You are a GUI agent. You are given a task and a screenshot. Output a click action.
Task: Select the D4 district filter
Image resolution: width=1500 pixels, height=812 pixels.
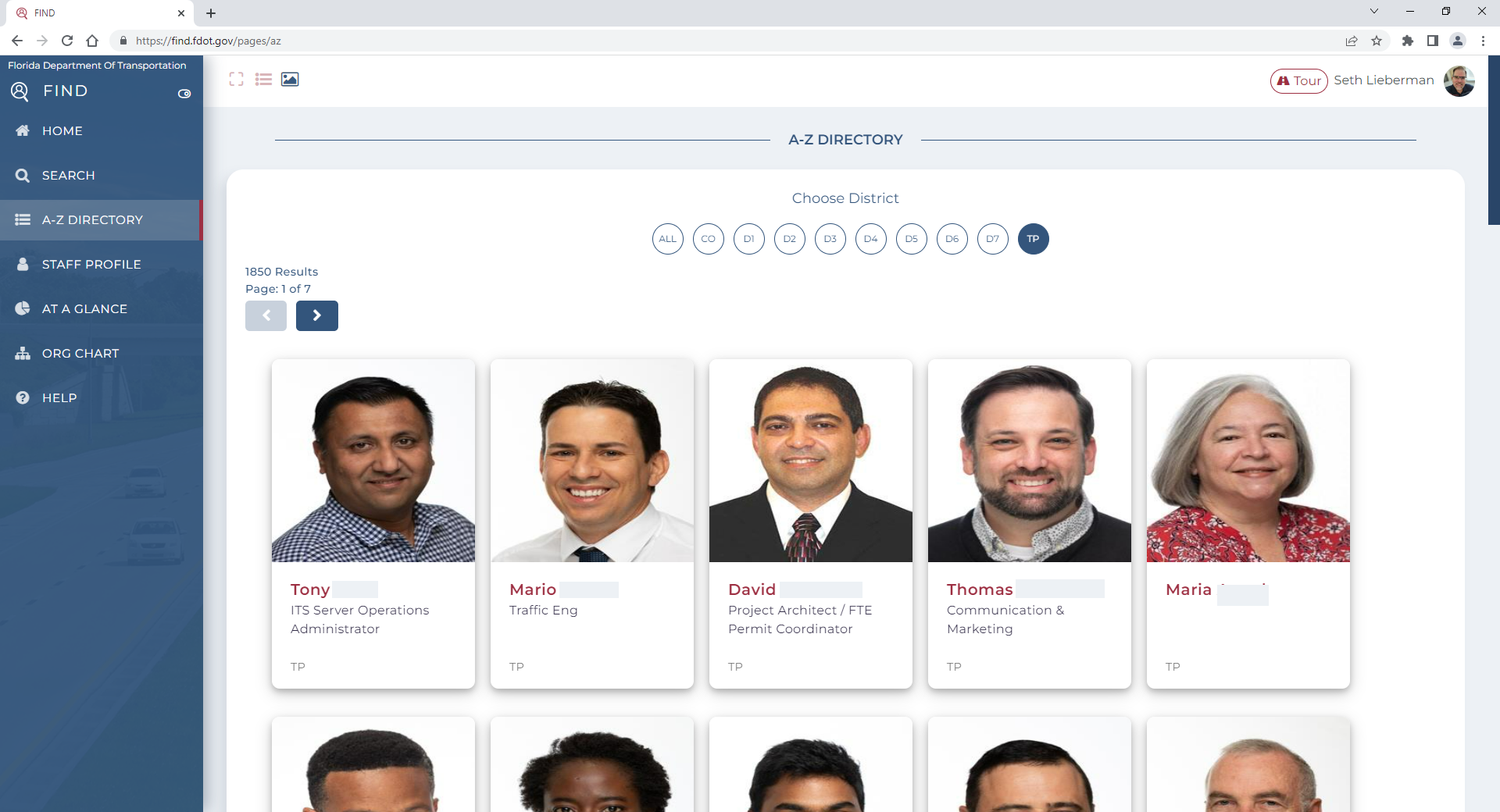[871, 239]
